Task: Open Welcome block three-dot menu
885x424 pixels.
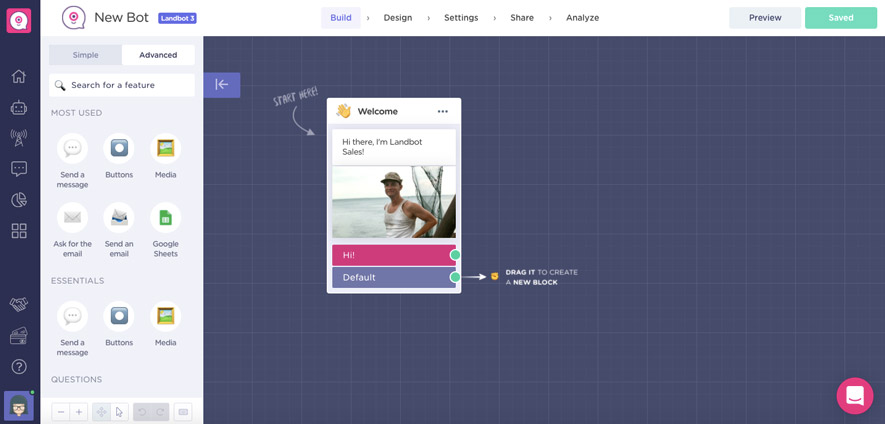Action: click(442, 111)
